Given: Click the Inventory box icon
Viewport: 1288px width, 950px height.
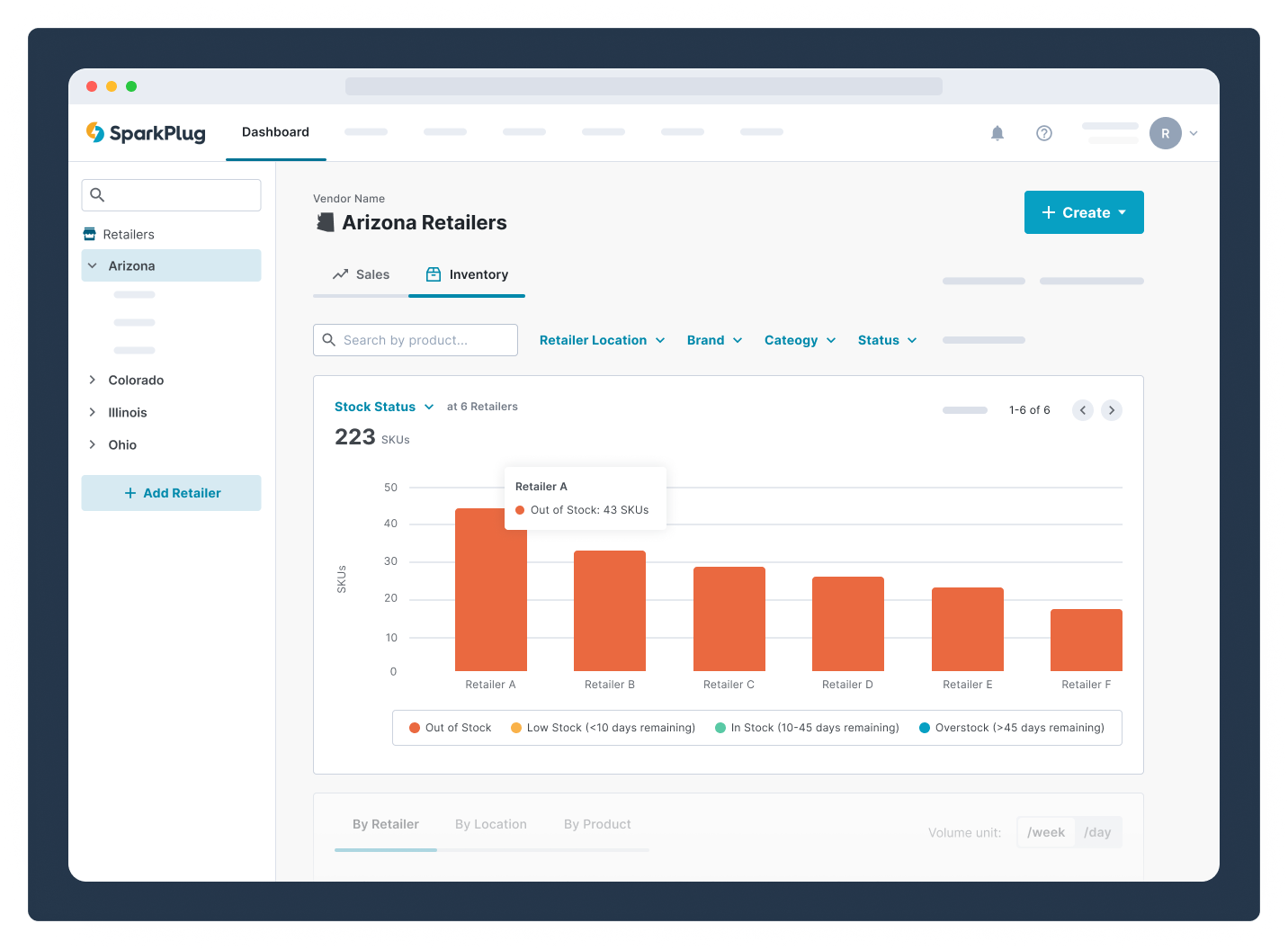Looking at the screenshot, I should click(x=434, y=274).
